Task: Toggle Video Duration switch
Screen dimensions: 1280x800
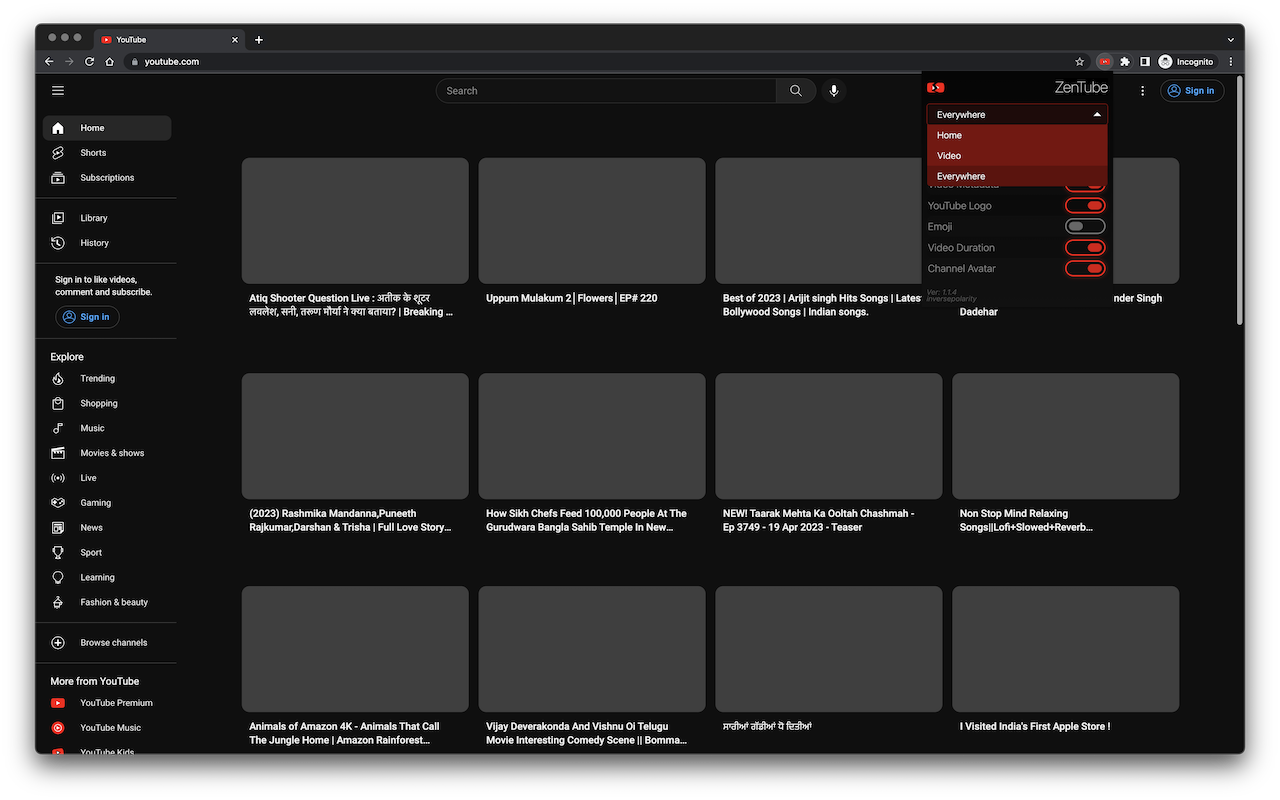Action: coord(1085,248)
